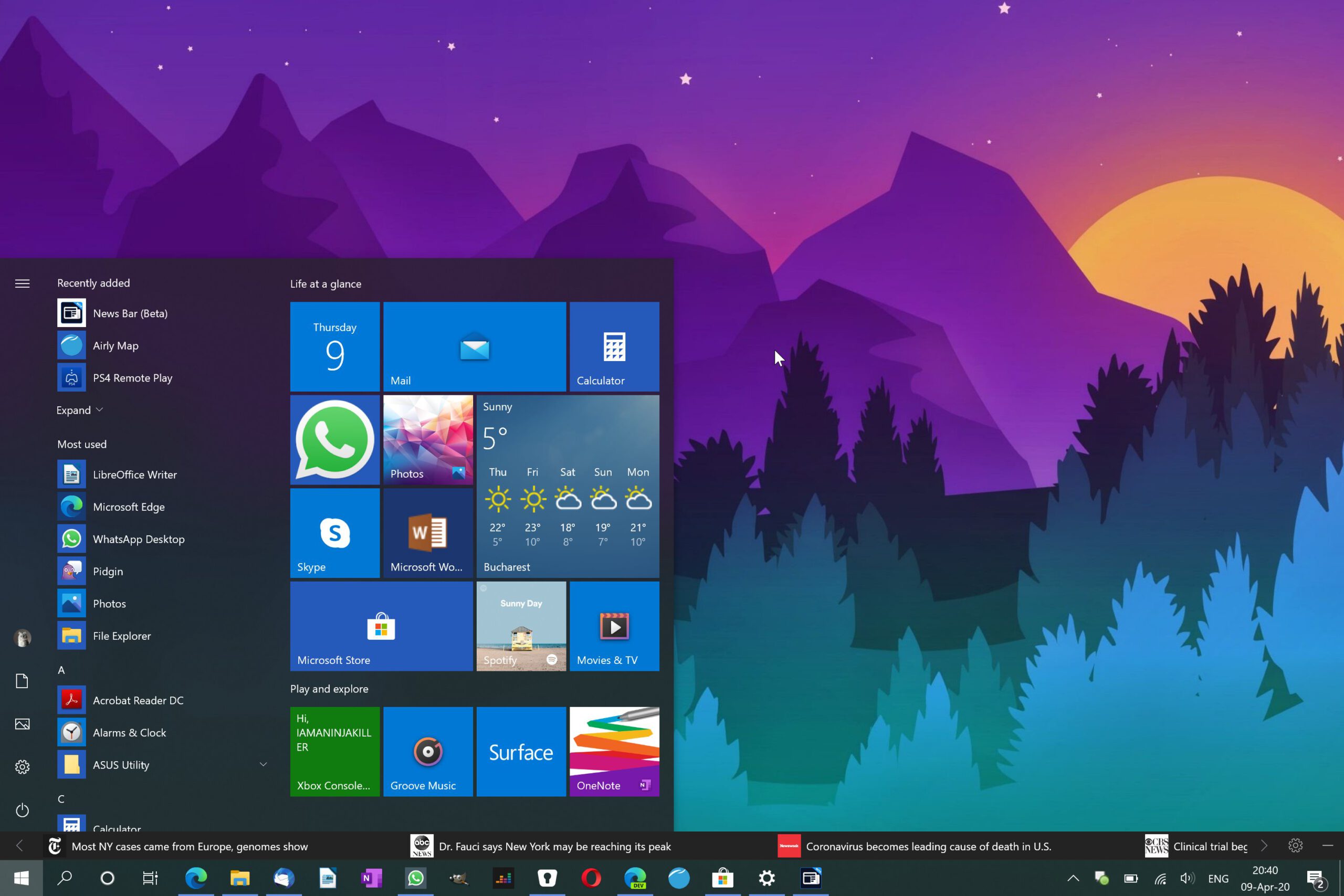
Task: Open the Photos tile
Action: 428,440
